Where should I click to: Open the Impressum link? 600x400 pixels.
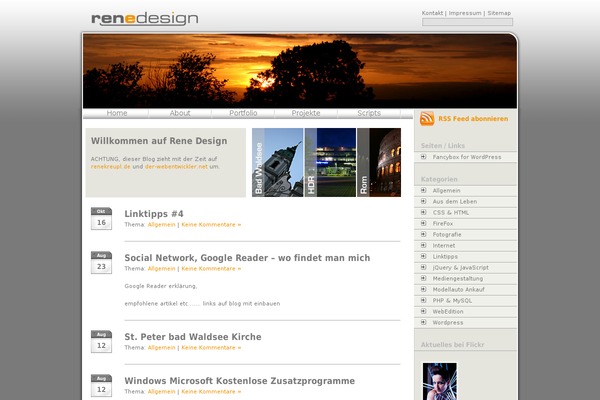tap(465, 13)
